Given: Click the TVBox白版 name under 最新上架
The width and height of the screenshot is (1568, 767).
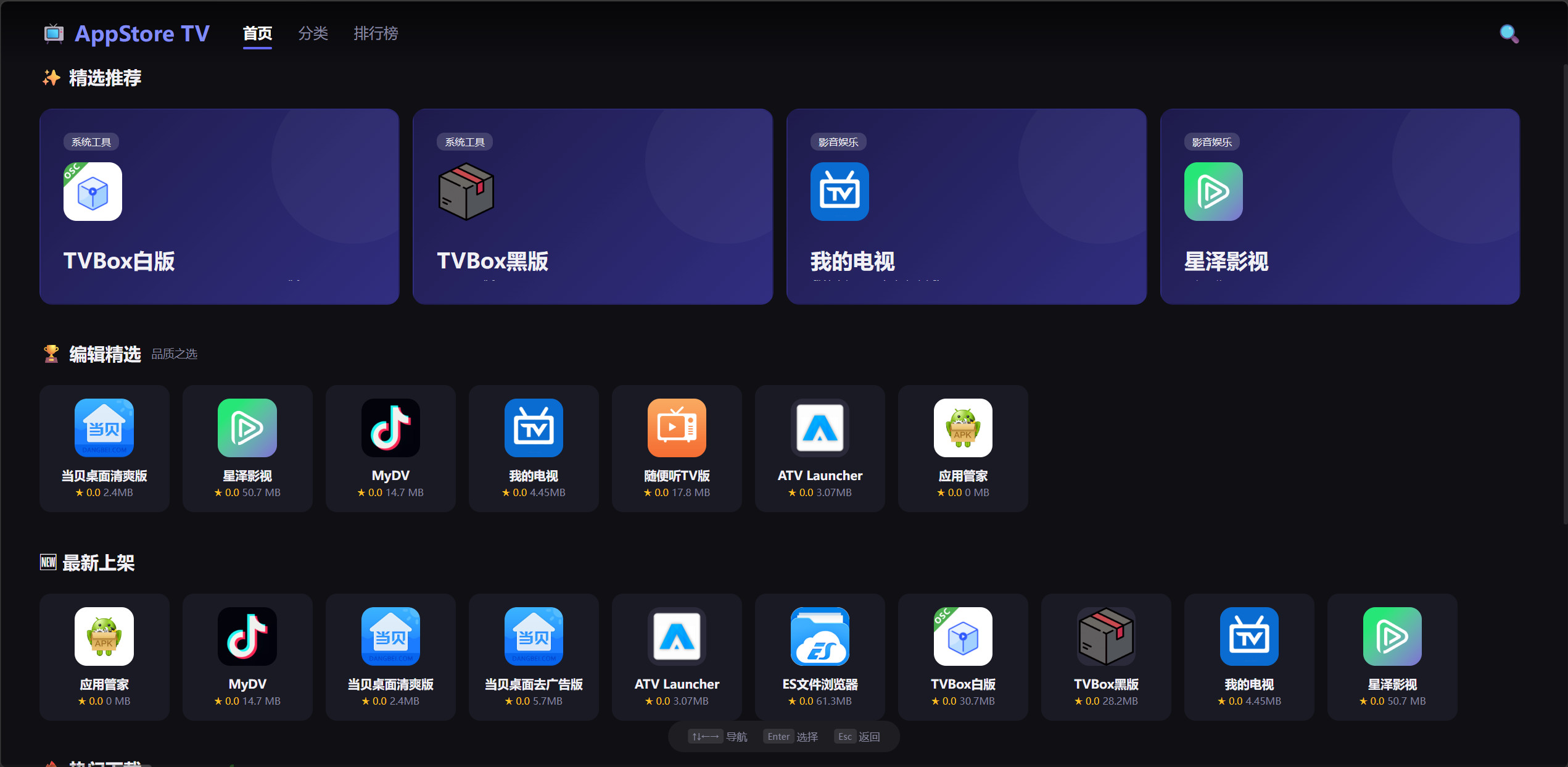Looking at the screenshot, I should [963, 684].
